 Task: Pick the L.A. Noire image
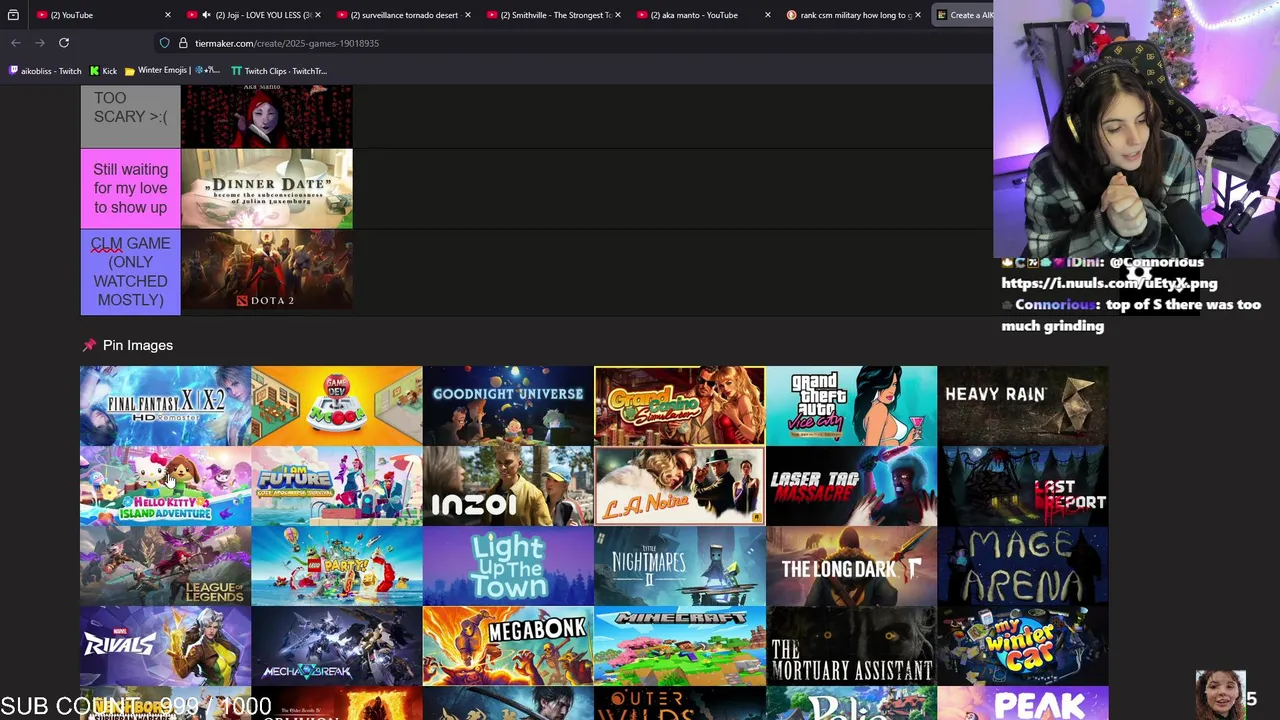680,486
